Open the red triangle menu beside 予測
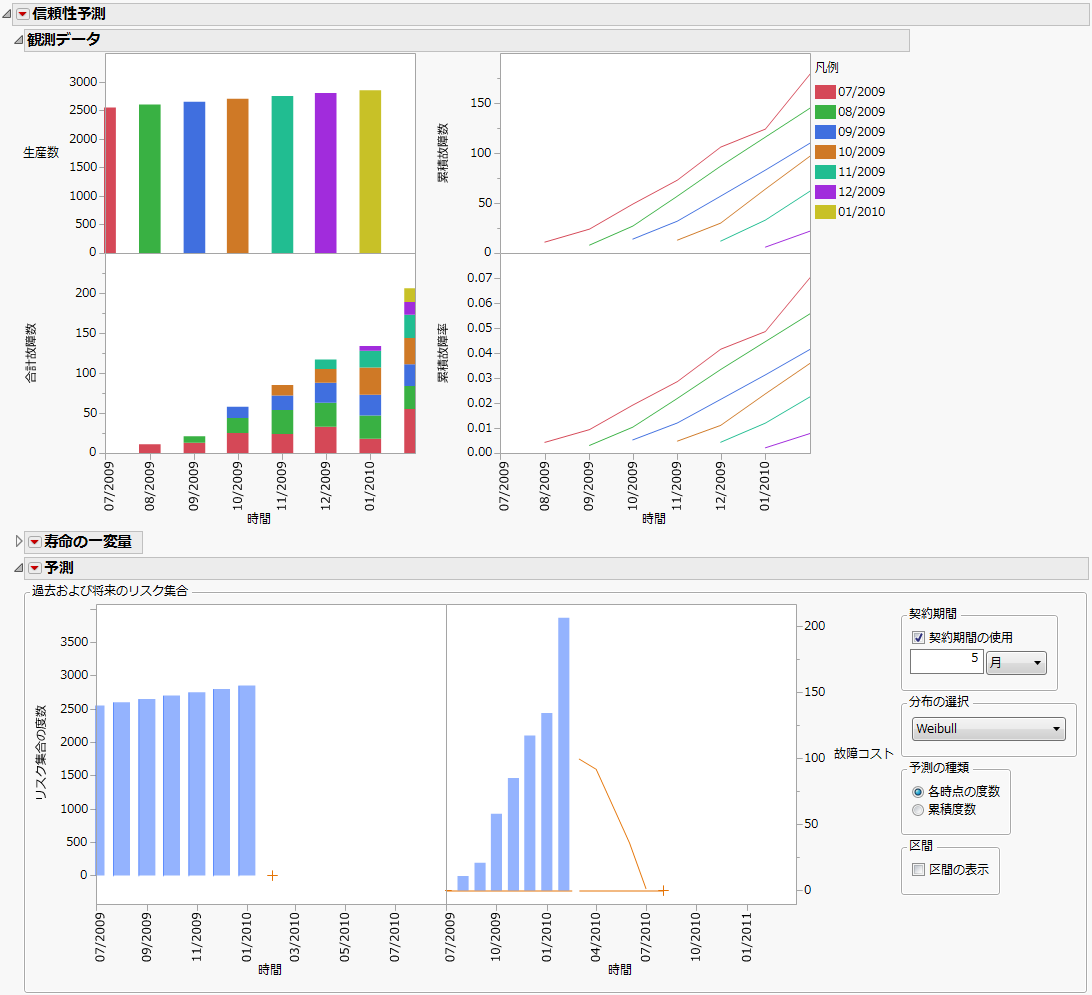Screen dimensions: 1092x995 point(34,568)
